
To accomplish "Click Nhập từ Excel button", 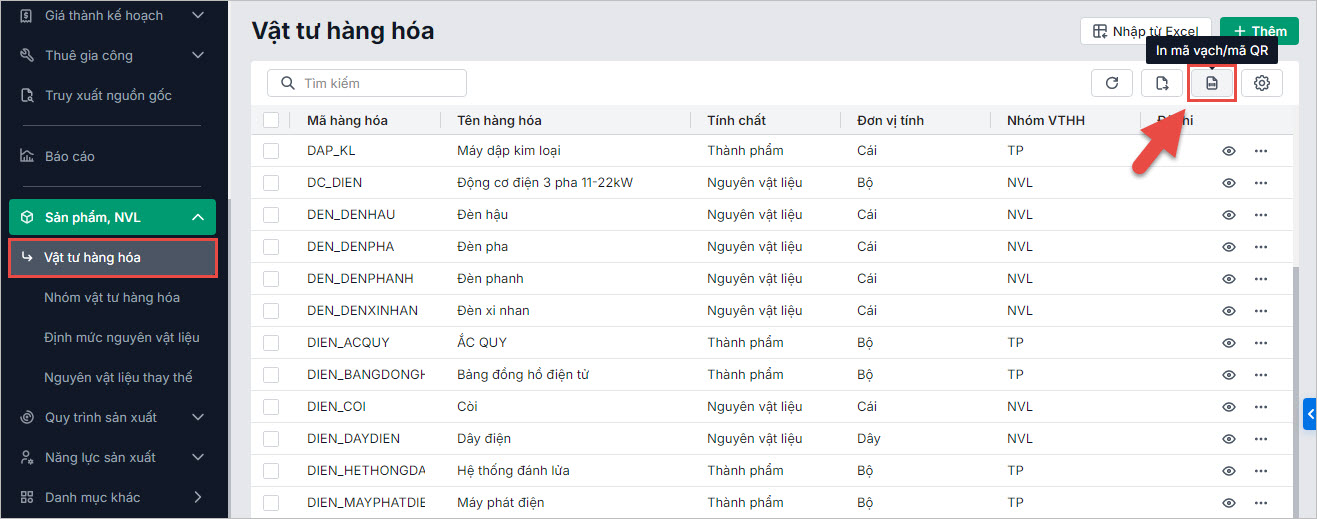I will 1145,32.
